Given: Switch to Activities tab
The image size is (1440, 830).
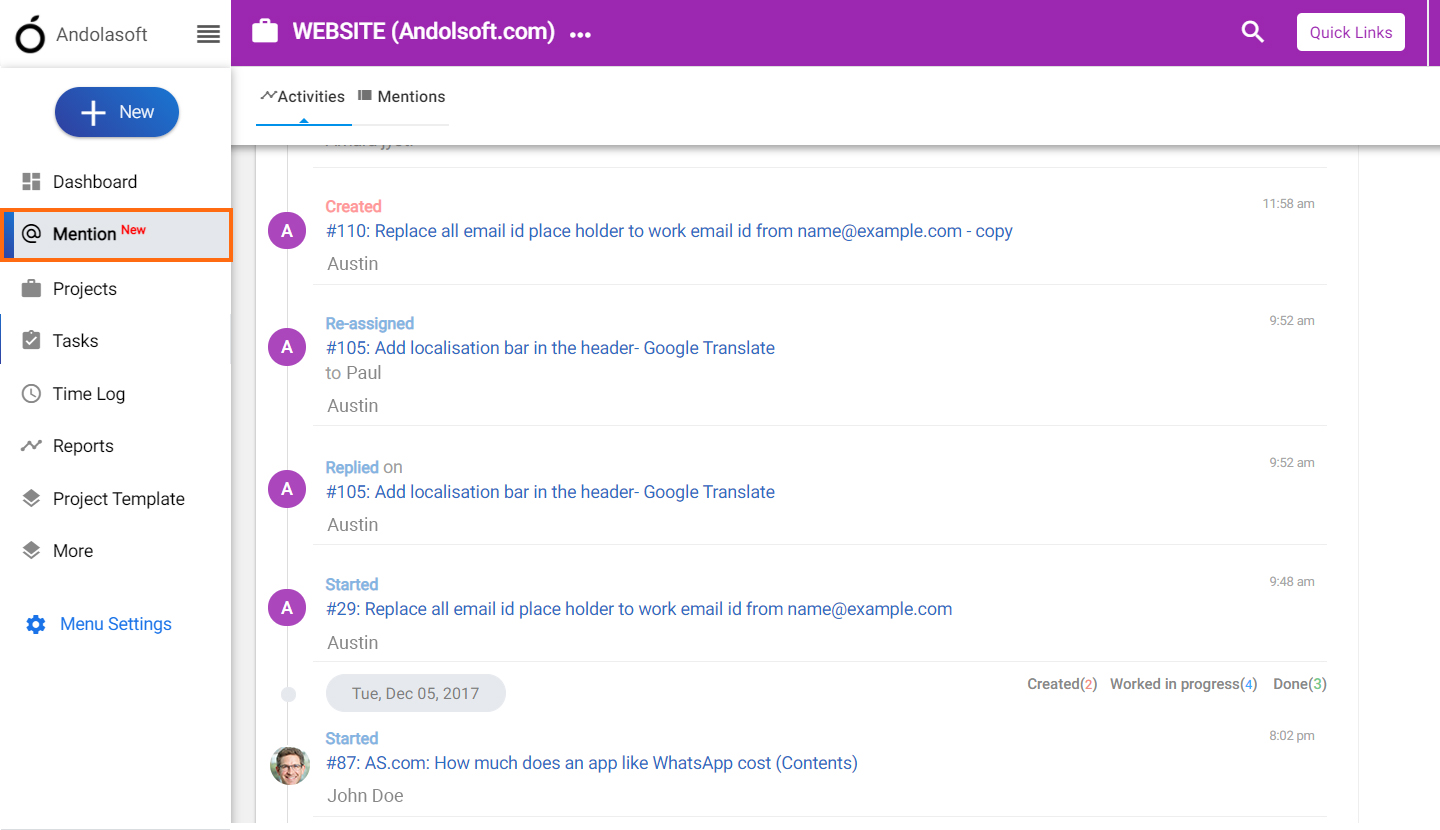Looking at the screenshot, I should pyautogui.click(x=303, y=97).
